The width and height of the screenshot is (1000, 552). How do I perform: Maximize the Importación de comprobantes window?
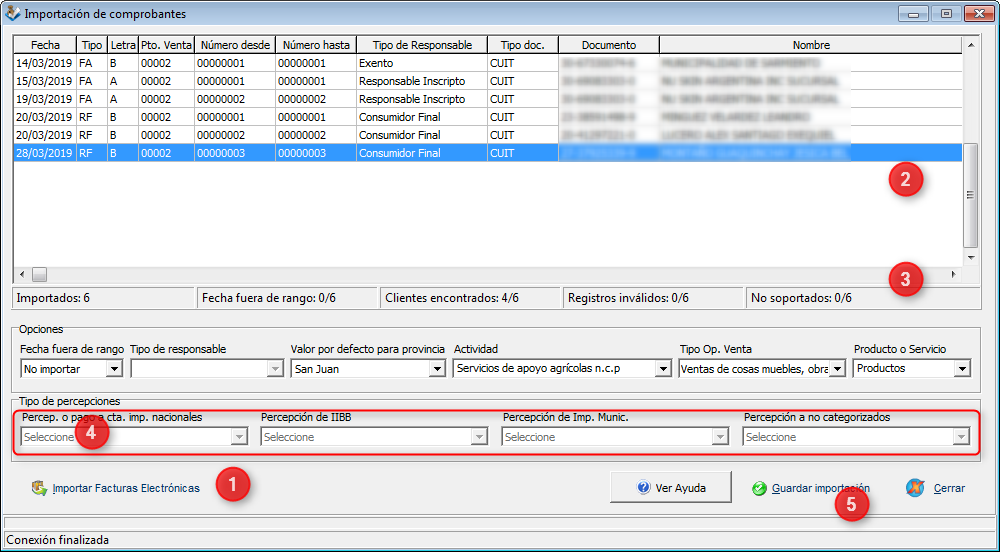point(944,14)
